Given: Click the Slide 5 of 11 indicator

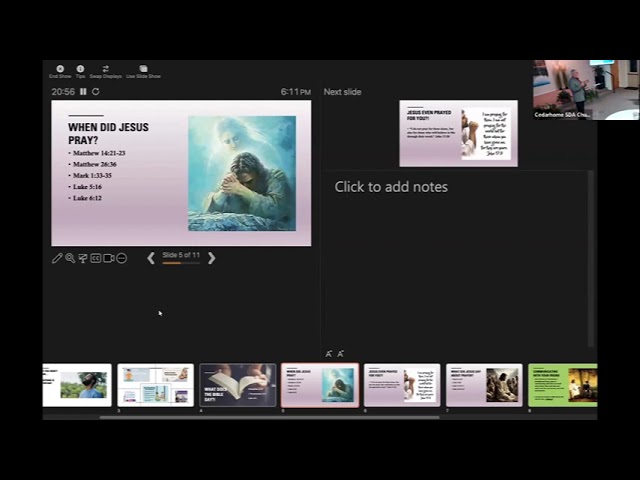Looking at the screenshot, I should coord(181,255).
